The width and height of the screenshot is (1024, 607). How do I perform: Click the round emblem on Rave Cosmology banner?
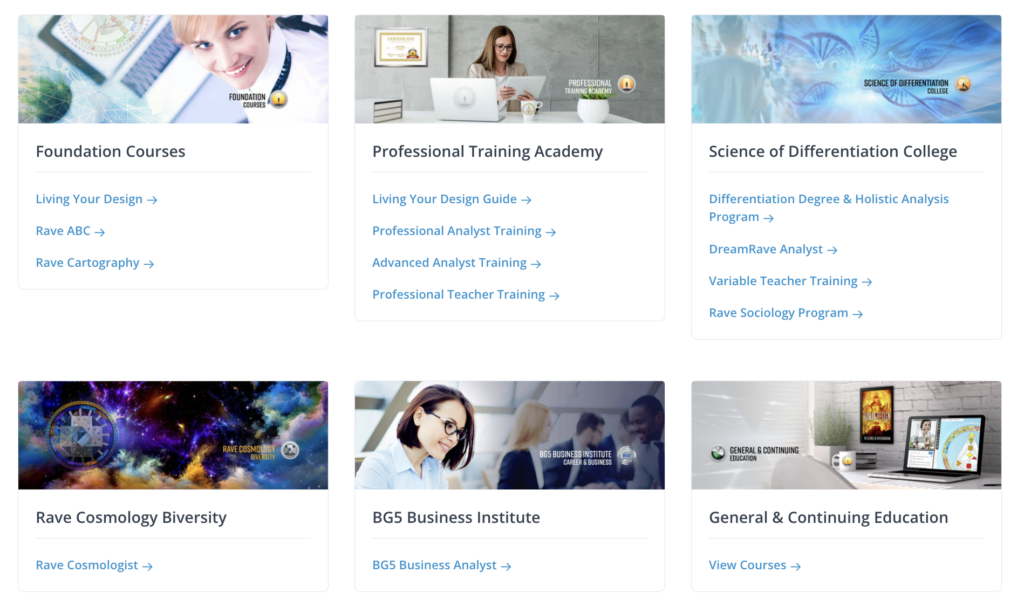coord(290,450)
